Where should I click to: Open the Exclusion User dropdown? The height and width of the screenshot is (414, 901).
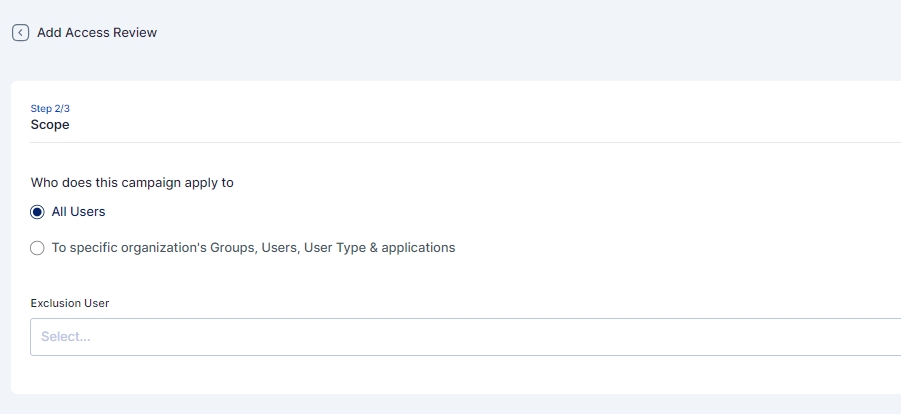pyautogui.click(x=465, y=337)
